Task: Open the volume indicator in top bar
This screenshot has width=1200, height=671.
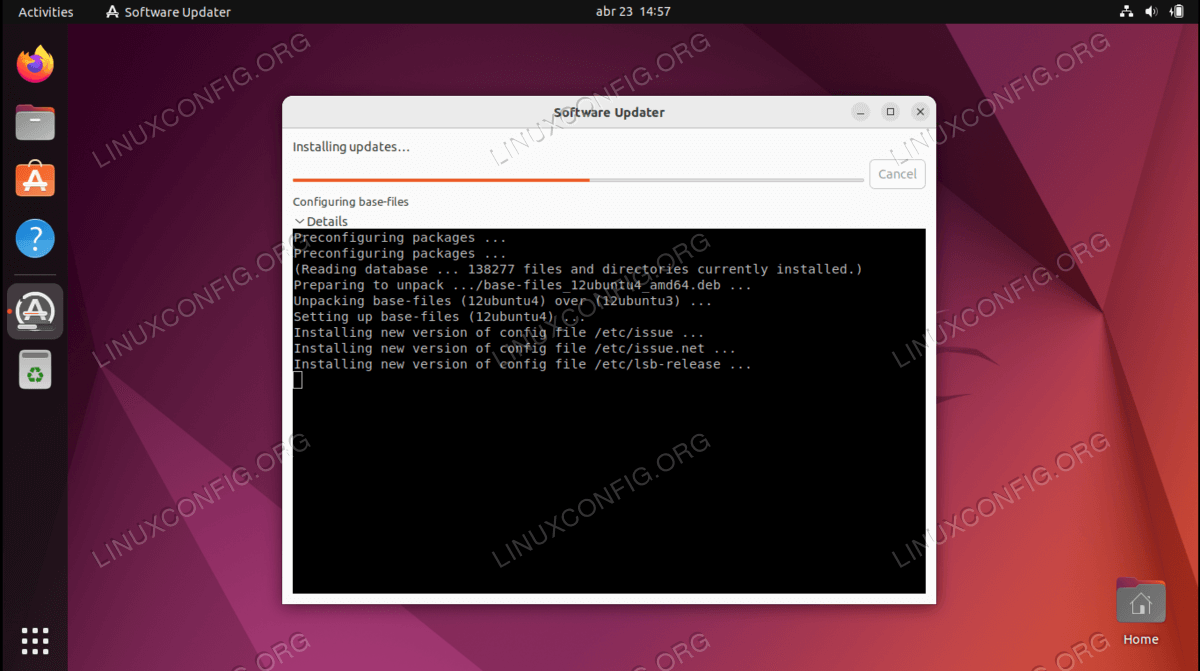Action: (x=1151, y=12)
